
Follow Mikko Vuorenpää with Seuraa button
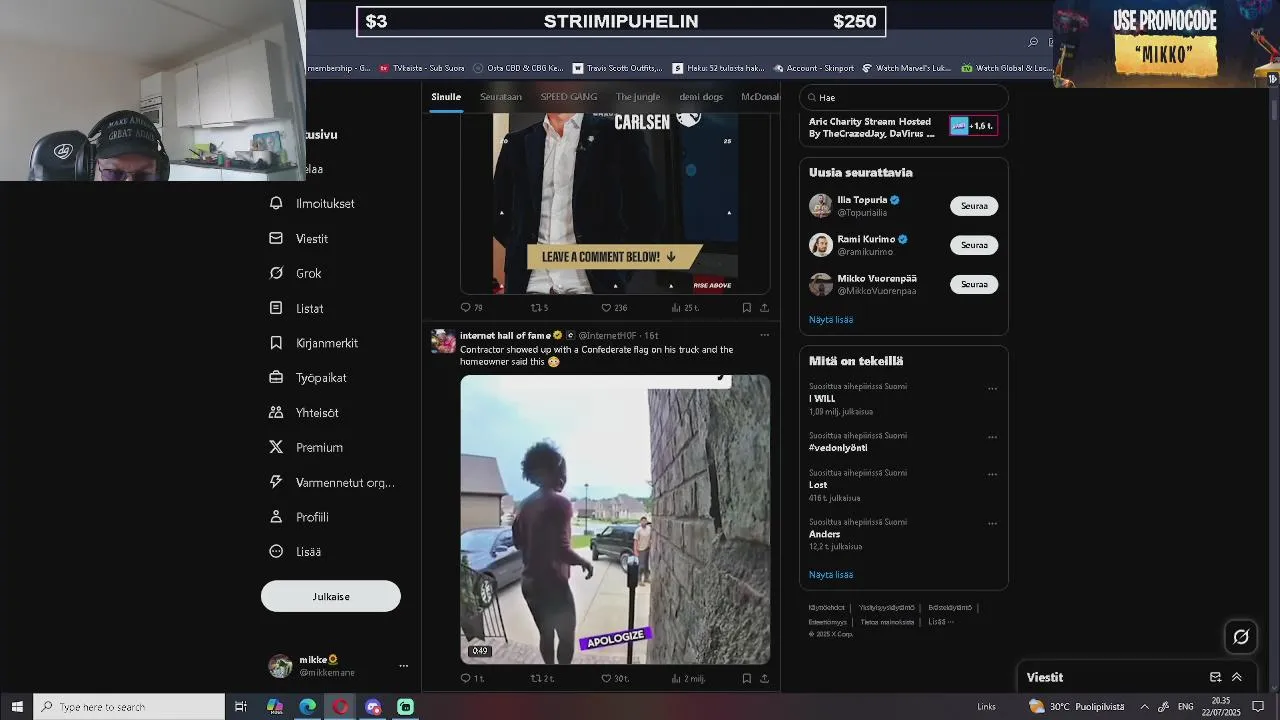(x=974, y=284)
